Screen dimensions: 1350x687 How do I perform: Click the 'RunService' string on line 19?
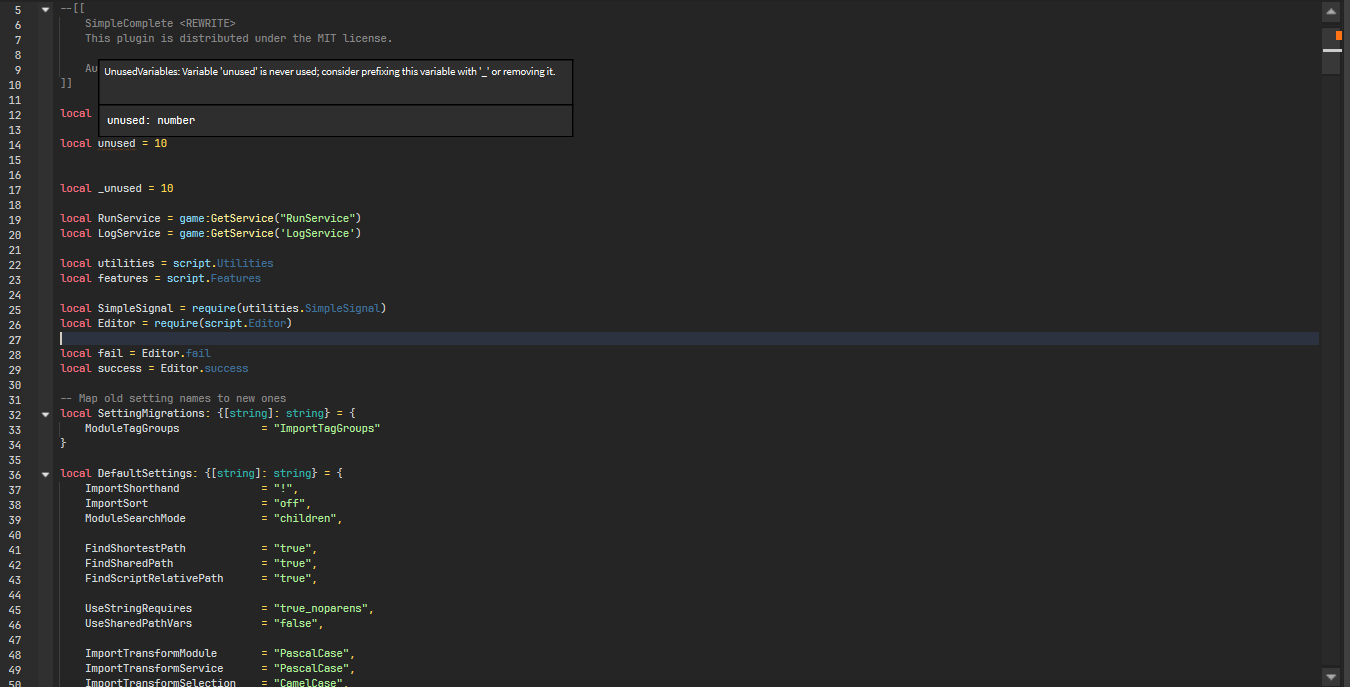click(314, 218)
